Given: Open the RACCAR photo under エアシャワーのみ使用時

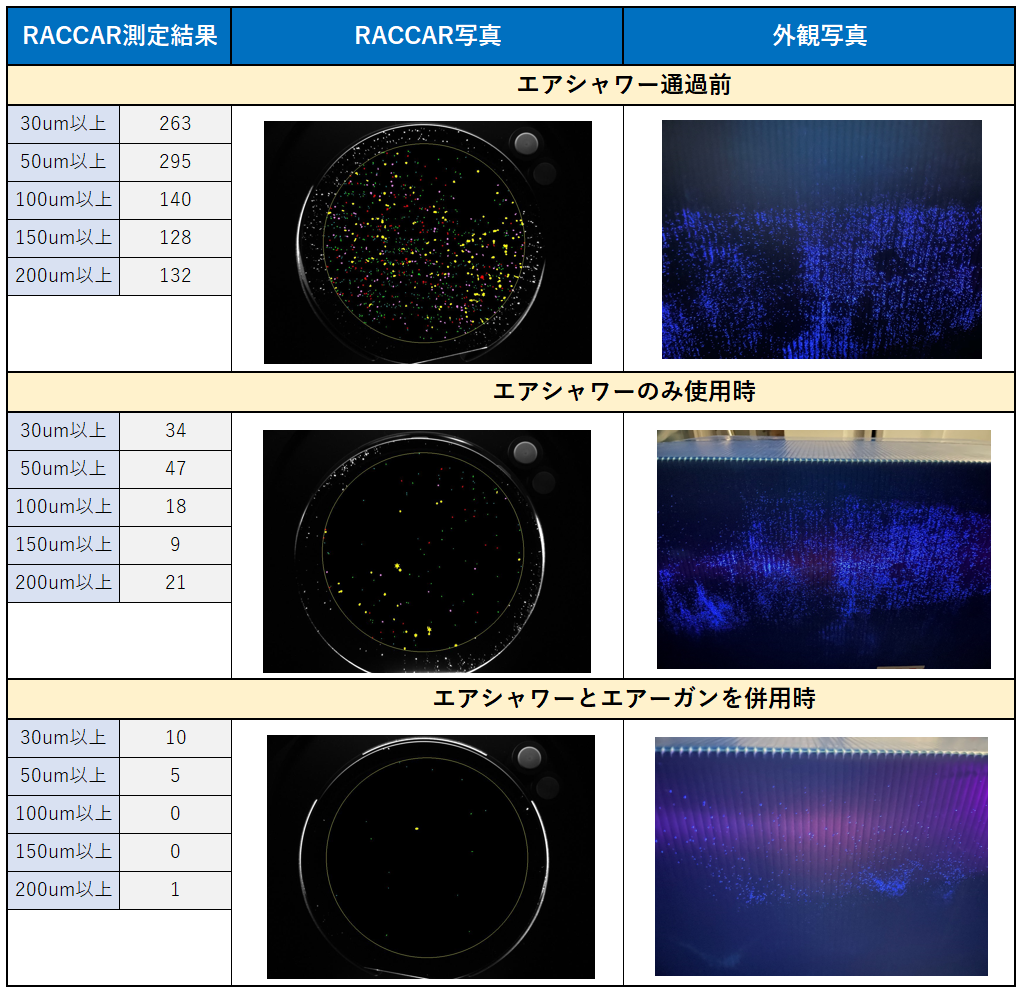Looking at the screenshot, I should coord(427,551).
